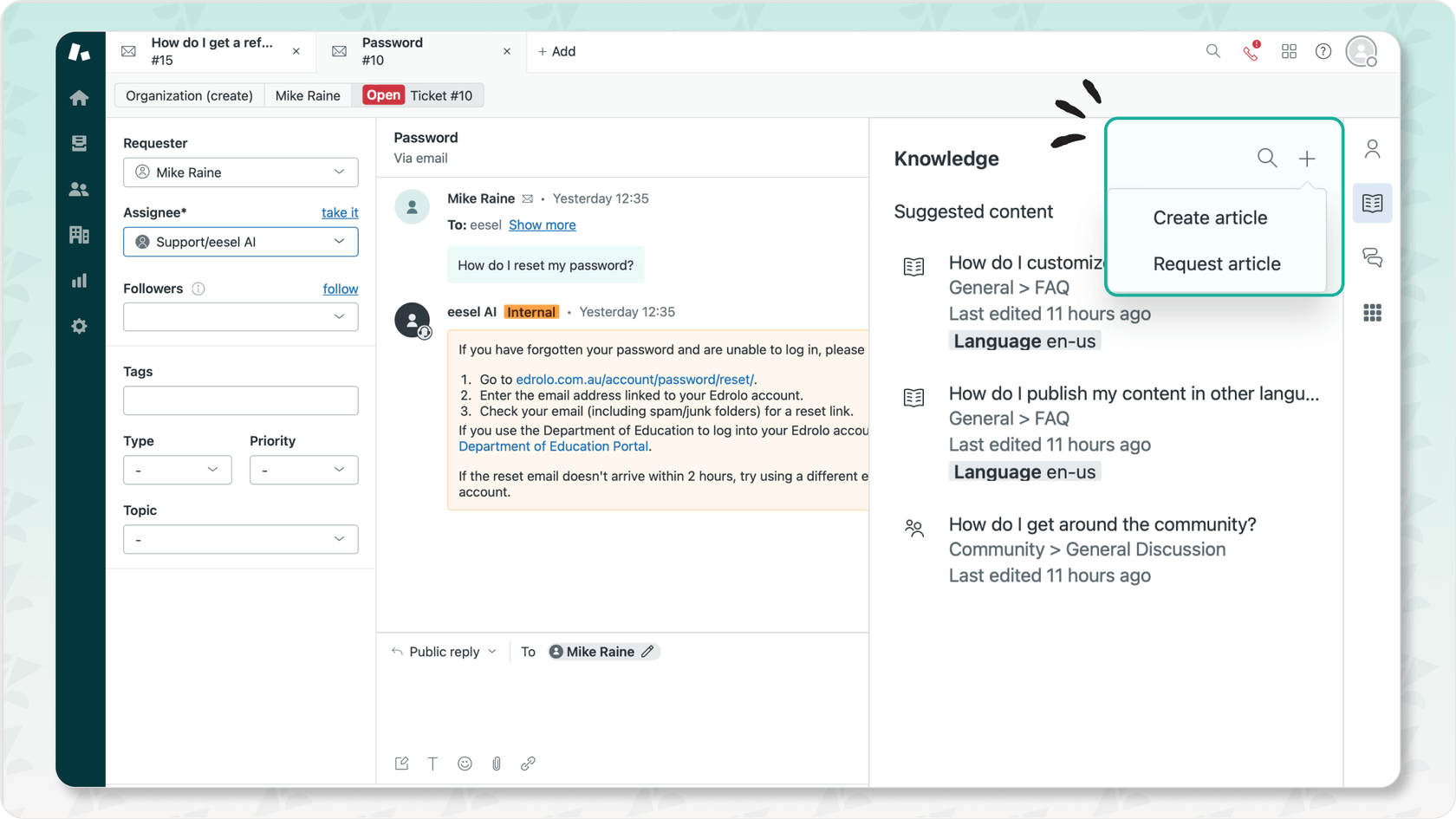Open the Priority dropdown

(303, 470)
